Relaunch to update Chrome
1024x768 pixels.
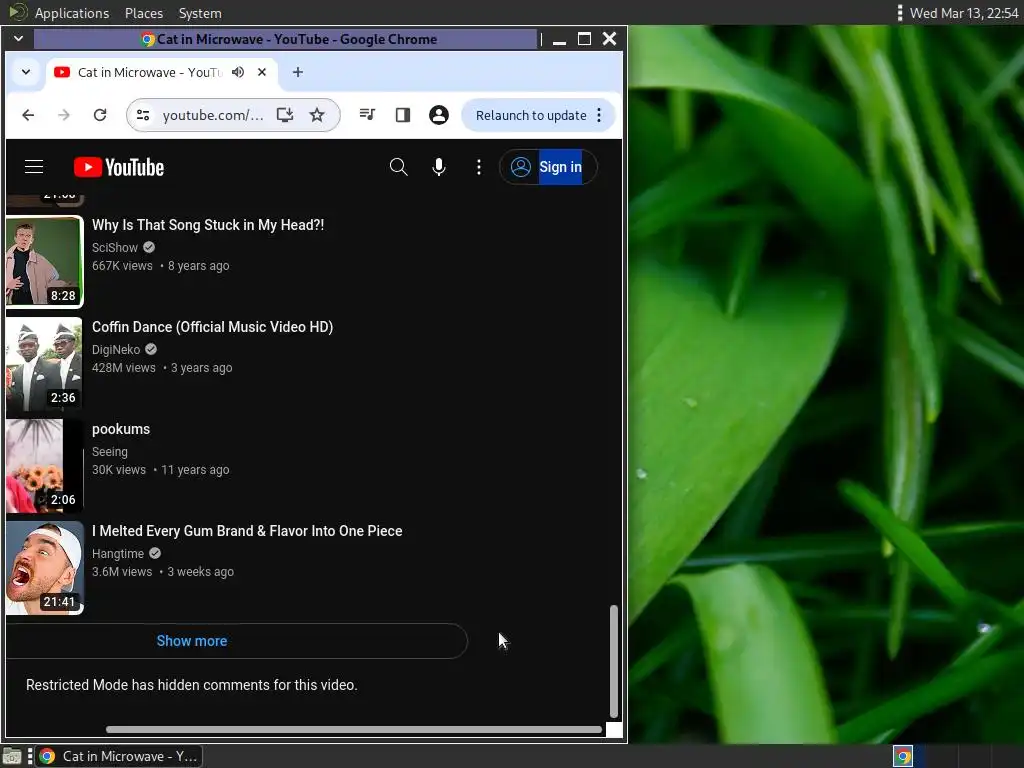pyautogui.click(x=531, y=116)
